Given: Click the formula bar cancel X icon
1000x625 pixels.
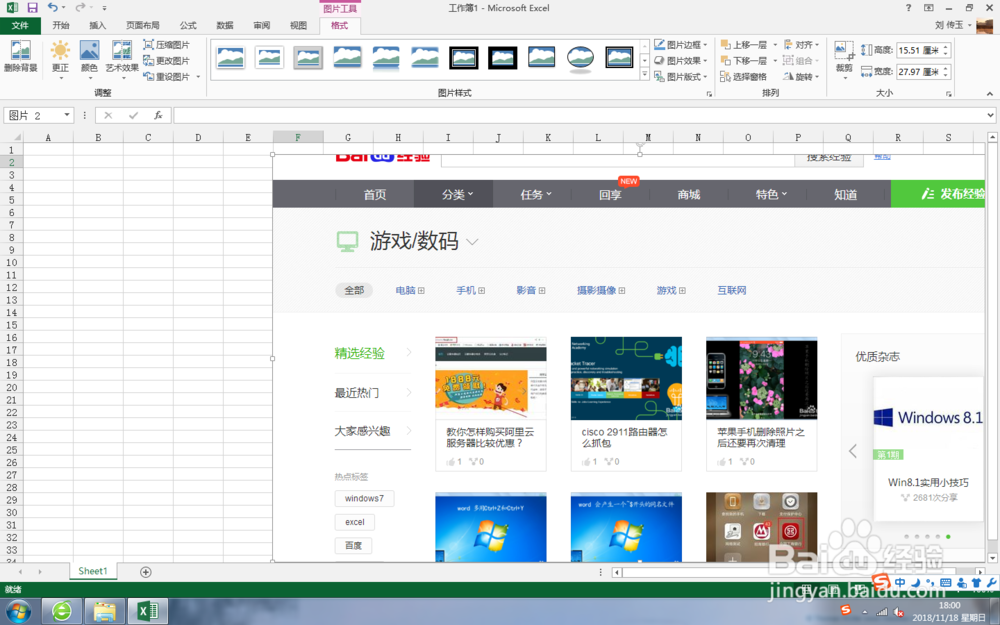Looking at the screenshot, I should coord(108,115).
